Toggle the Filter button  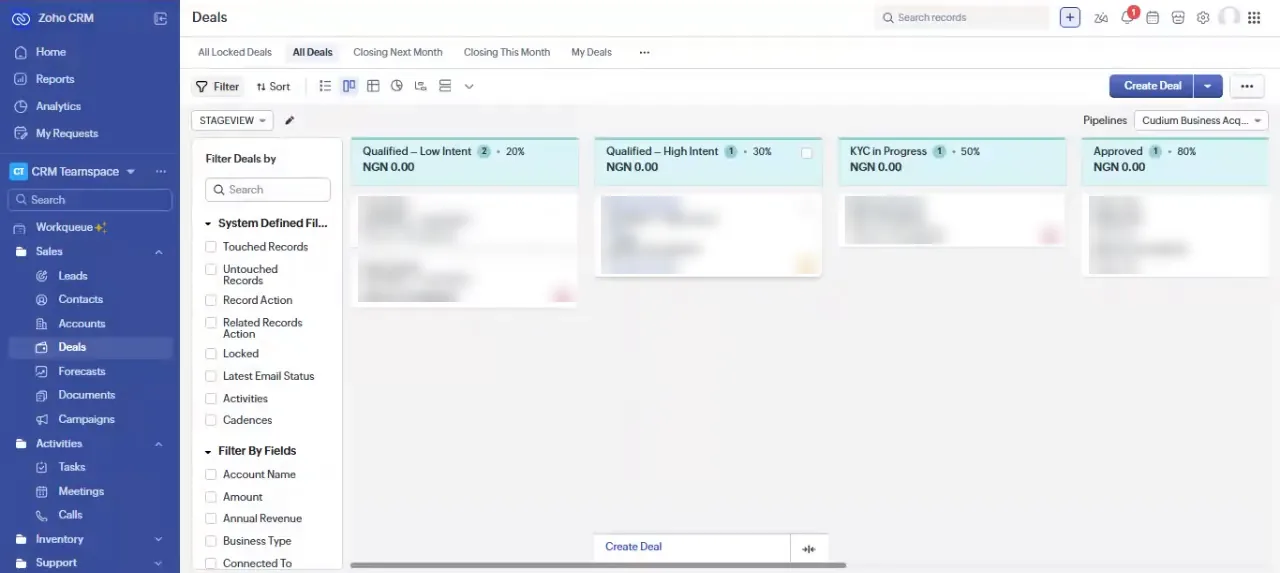(217, 86)
